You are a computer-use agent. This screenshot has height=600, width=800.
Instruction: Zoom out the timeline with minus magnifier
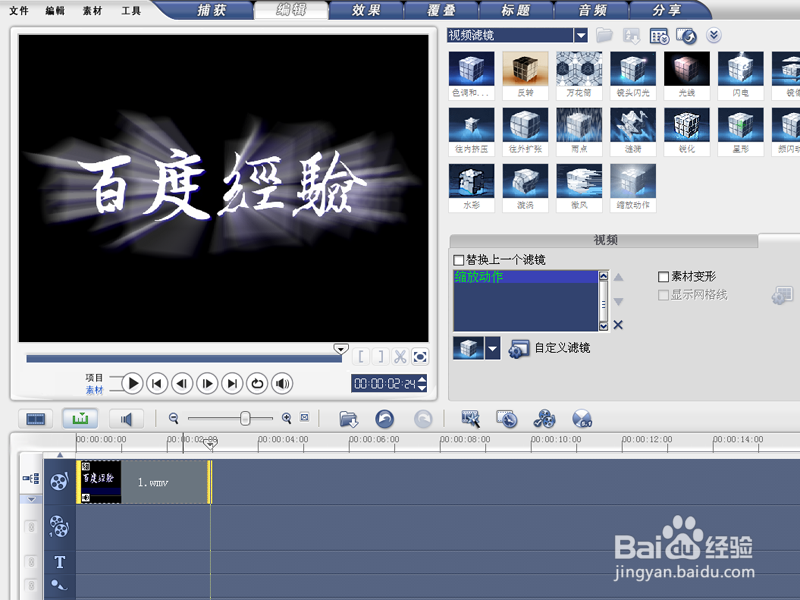click(174, 418)
